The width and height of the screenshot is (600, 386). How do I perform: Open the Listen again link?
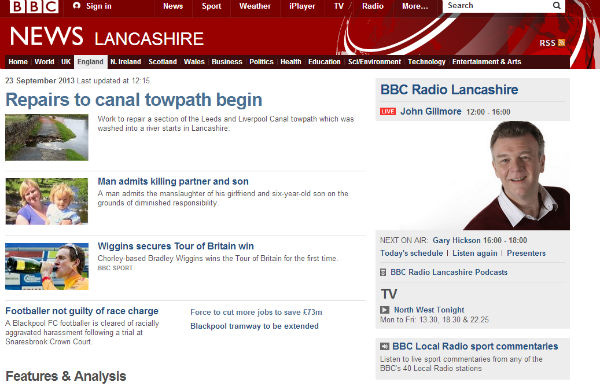475,253
